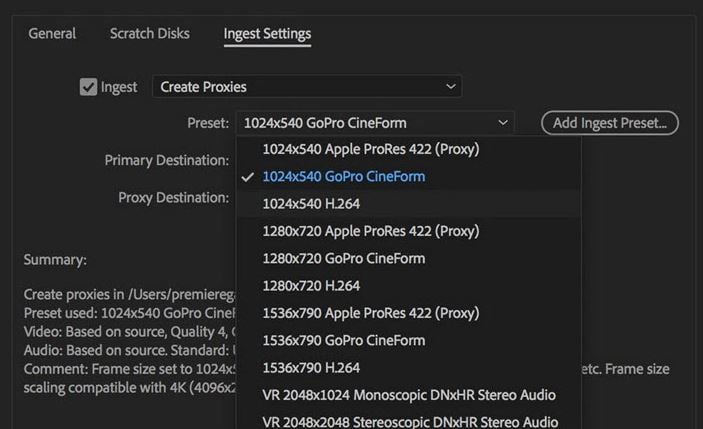Select the Ingest Settings tab
Viewport: 703px width, 429px height.
pos(267,34)
